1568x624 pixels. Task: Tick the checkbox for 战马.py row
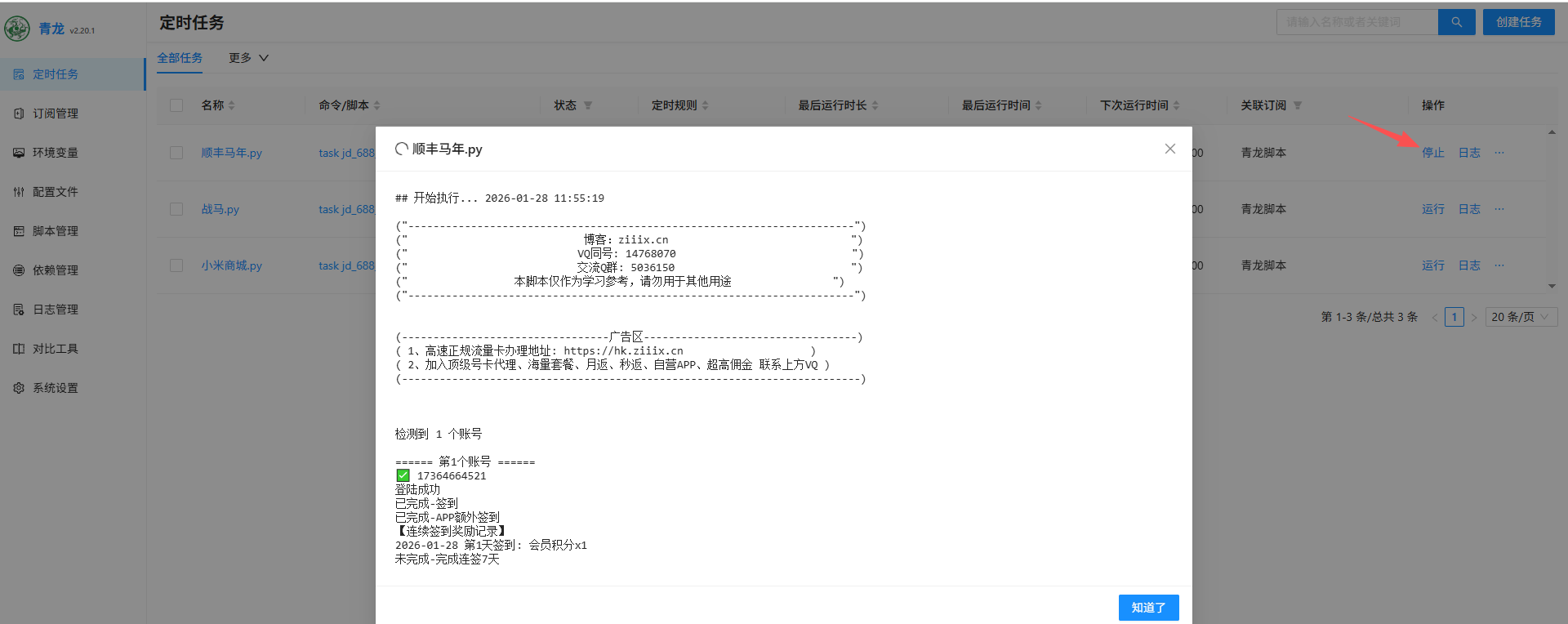pos(176,209)
